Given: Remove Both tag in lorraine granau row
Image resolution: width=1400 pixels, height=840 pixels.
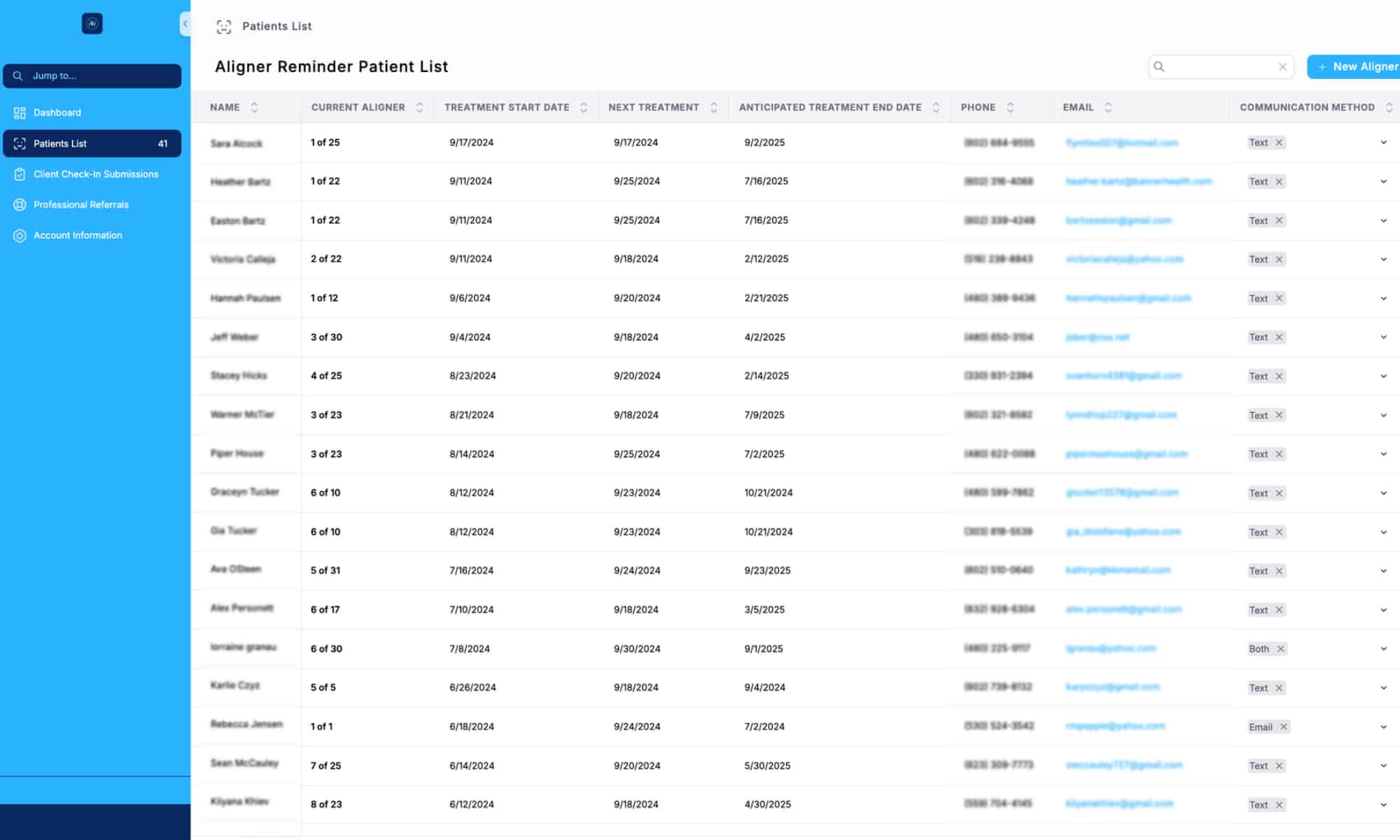Looking at the screenshot, I should point(1280,649).
